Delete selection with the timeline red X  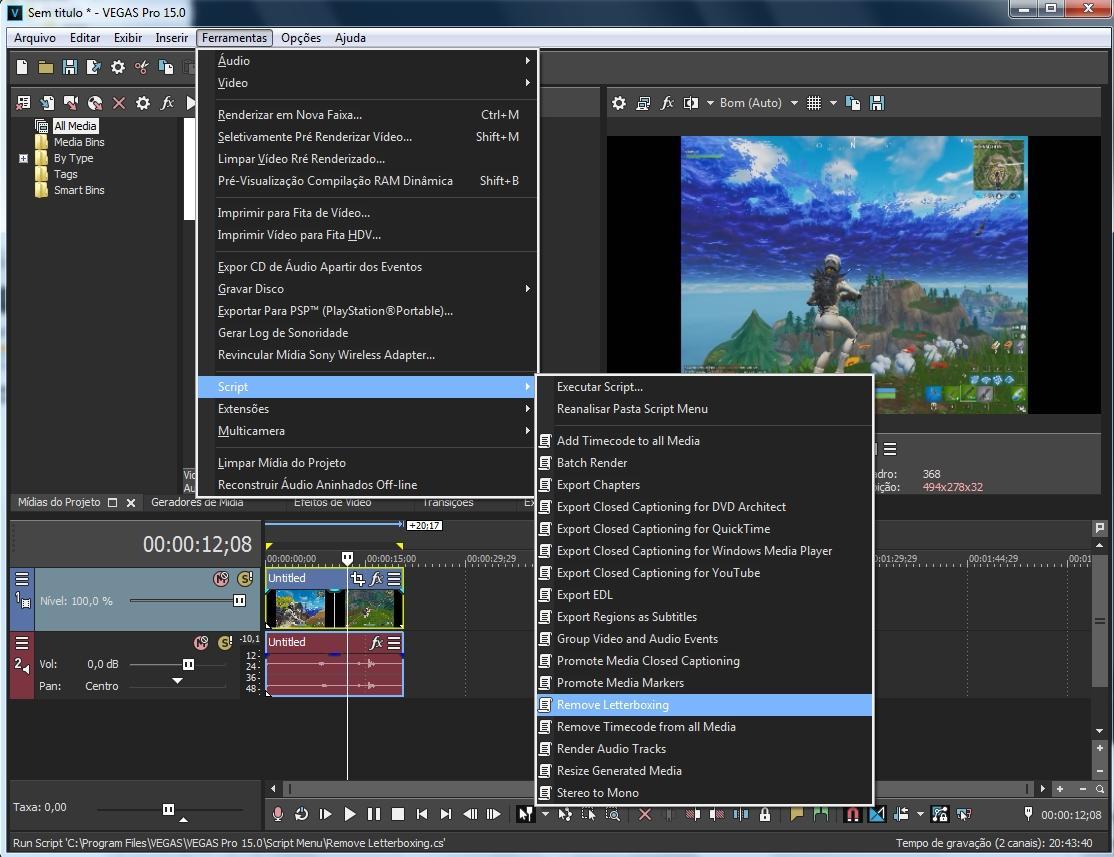click(x=644, y=814)
